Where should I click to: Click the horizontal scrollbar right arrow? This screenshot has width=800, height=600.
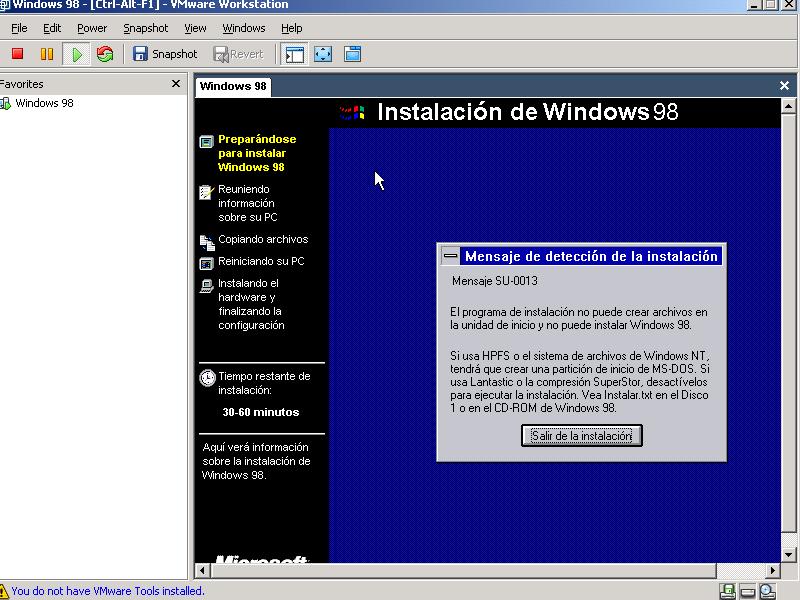[773, 570]
